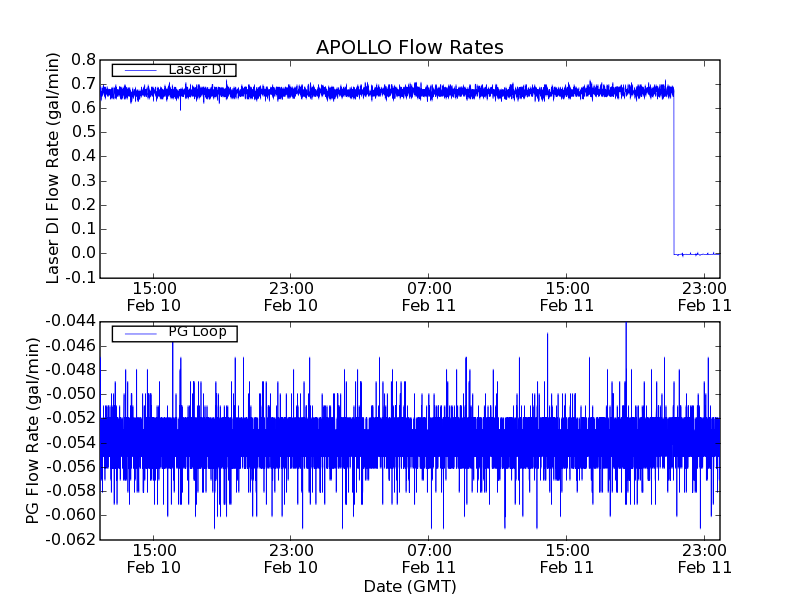Click the '15:00 Feb 11' label under top chart

(x=567, y=297)
